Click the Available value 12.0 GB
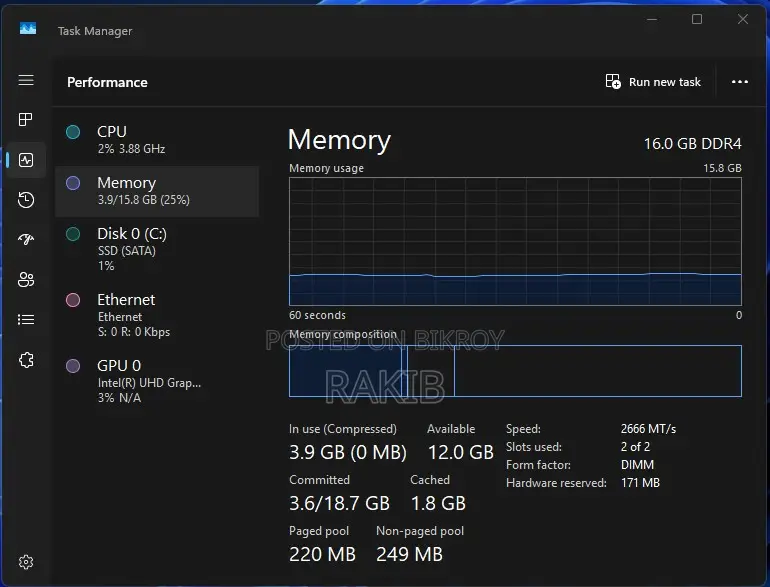 tap(461, 452)
